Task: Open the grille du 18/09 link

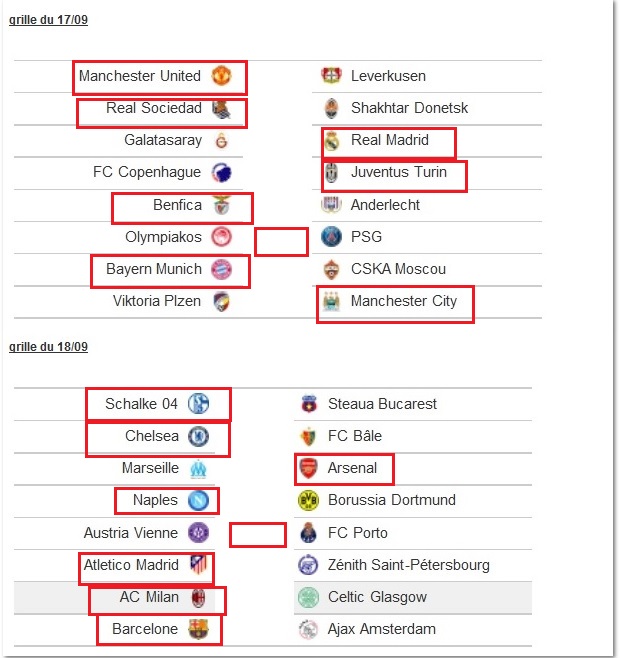Action: [48, 347]
